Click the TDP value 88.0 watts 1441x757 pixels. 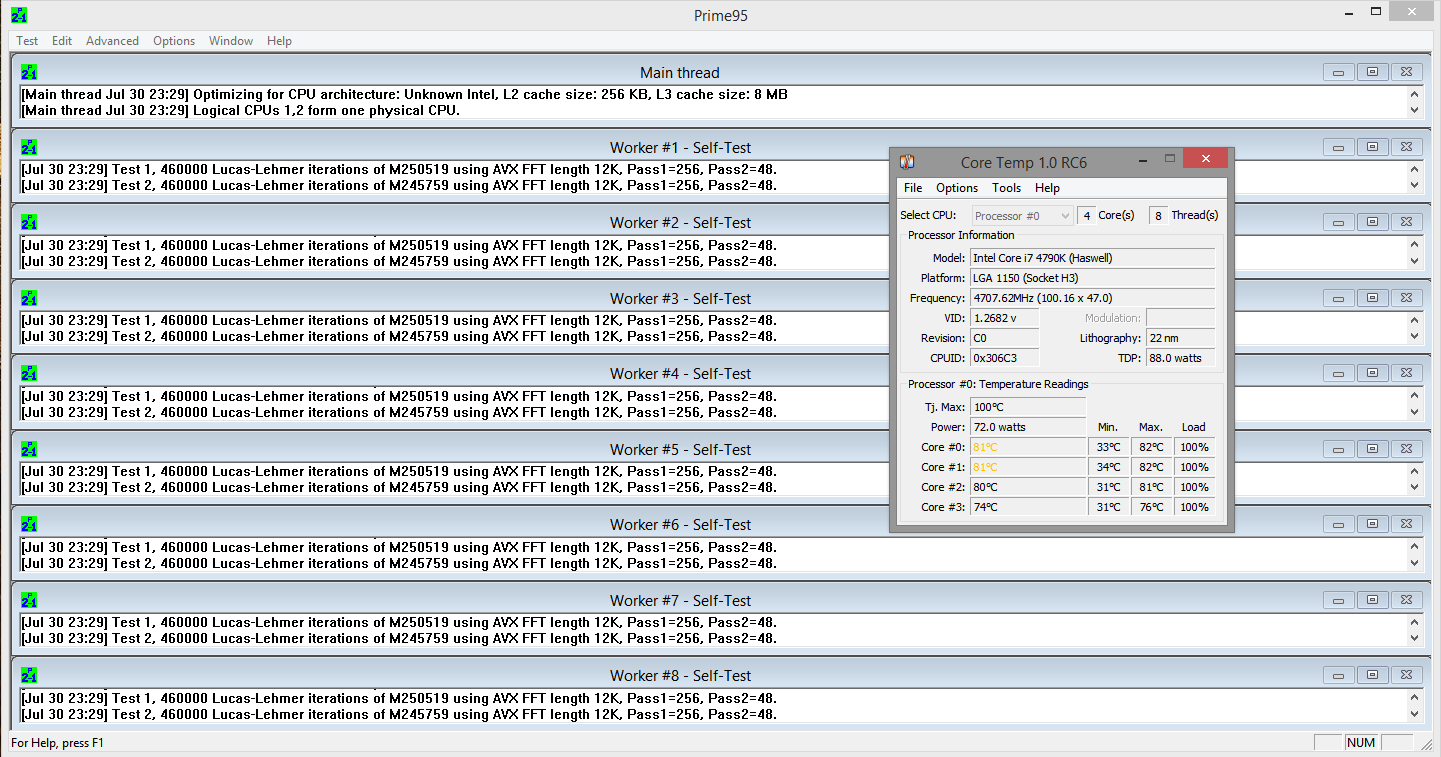[x=1180, y=358]
